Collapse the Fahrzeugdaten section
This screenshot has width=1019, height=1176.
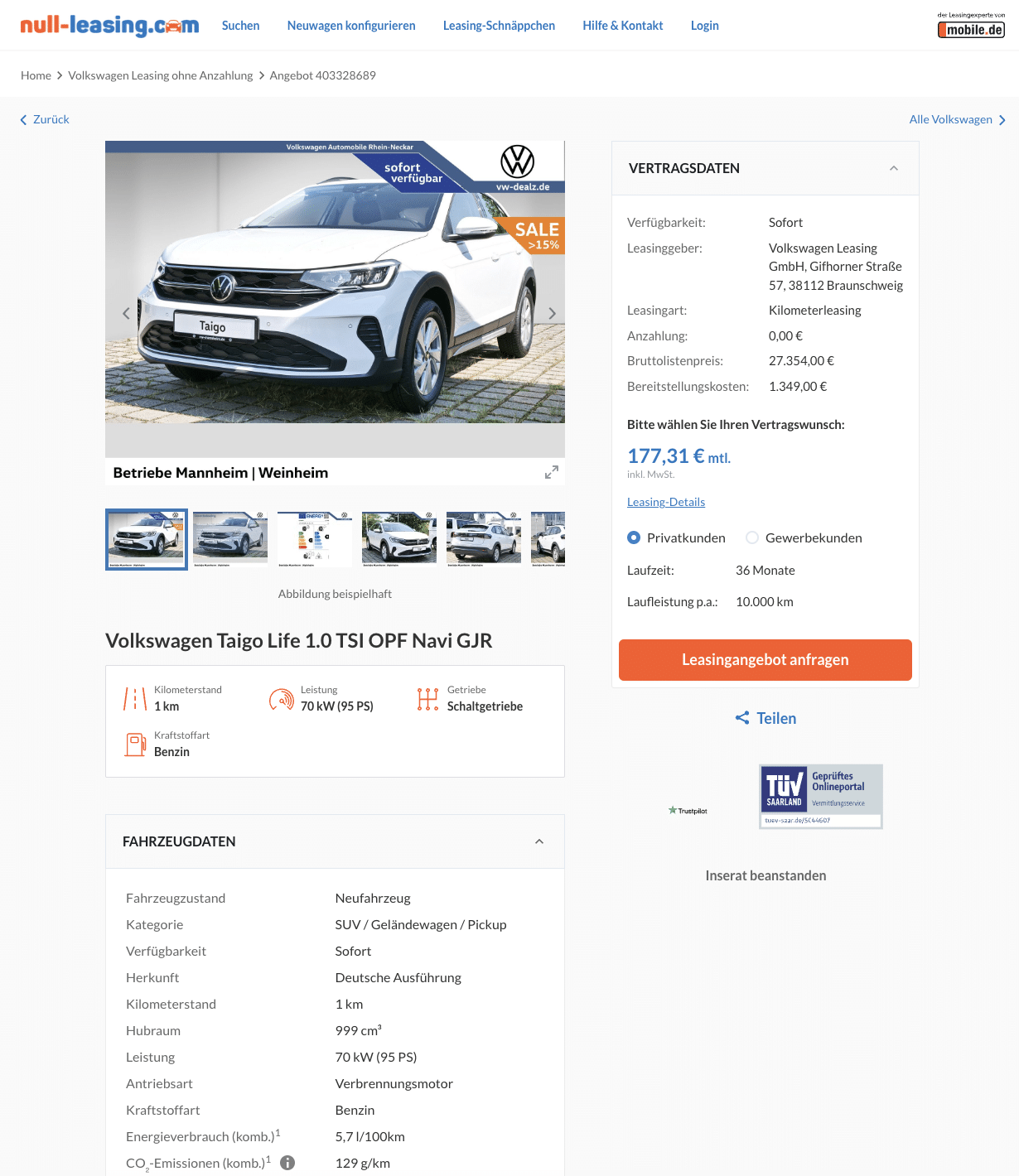(x=539, y=841)
